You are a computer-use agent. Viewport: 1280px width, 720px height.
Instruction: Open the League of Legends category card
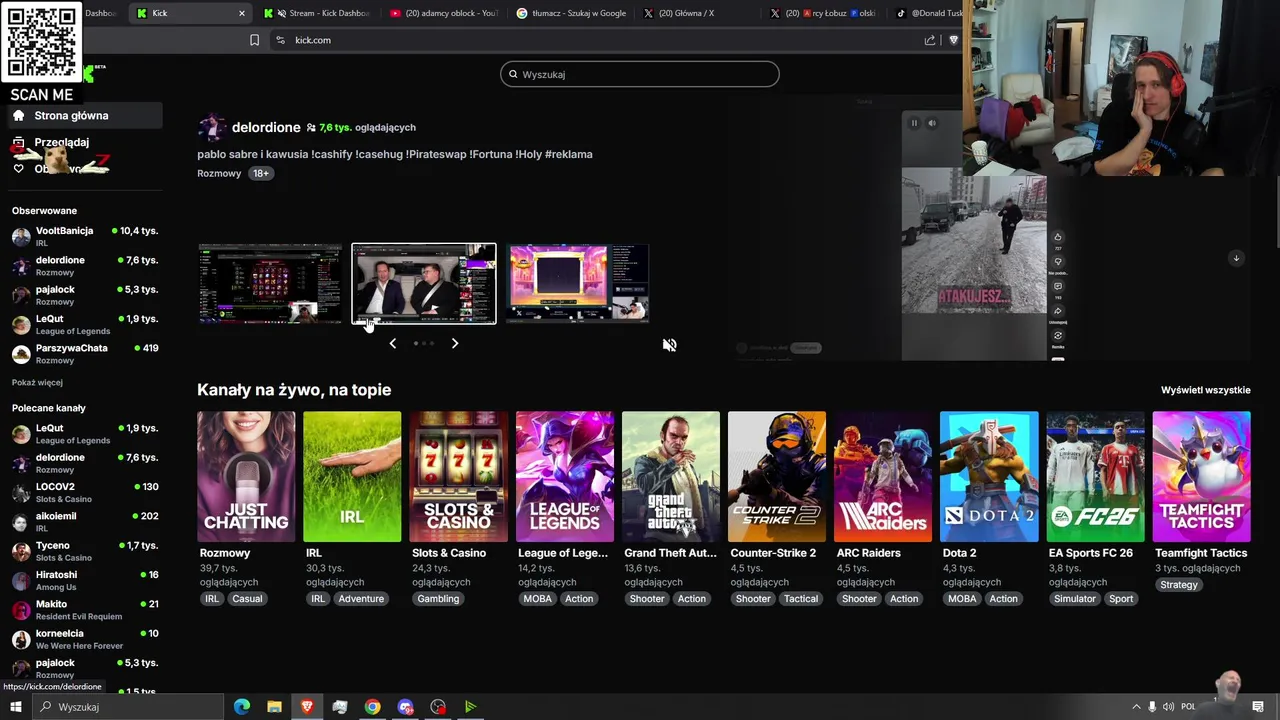[564, 476]
